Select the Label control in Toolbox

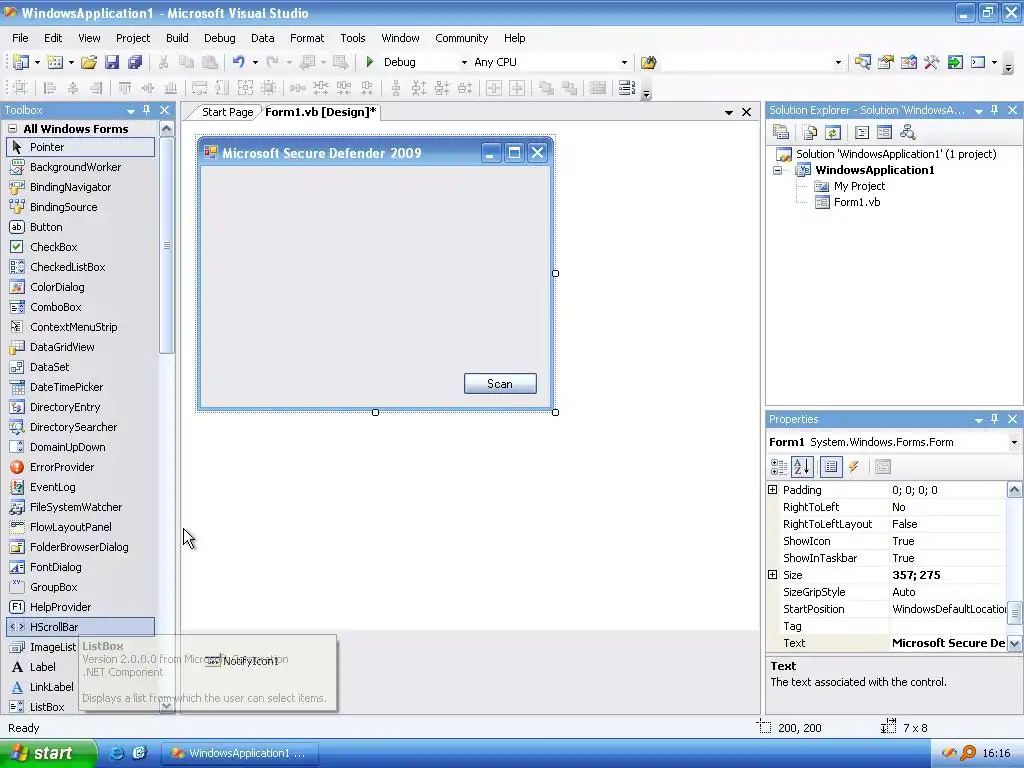42,667
